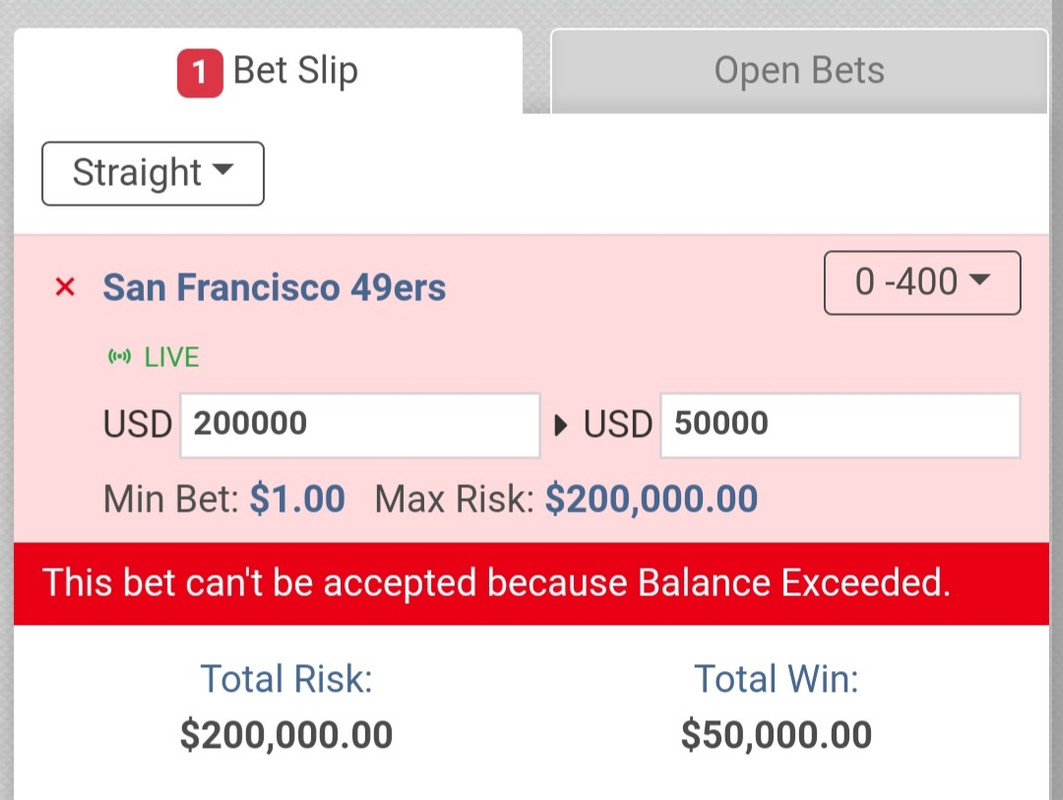1063x800 pixels.
Task: Open the San Francisco 49ers team link
Action: (275, 287)
